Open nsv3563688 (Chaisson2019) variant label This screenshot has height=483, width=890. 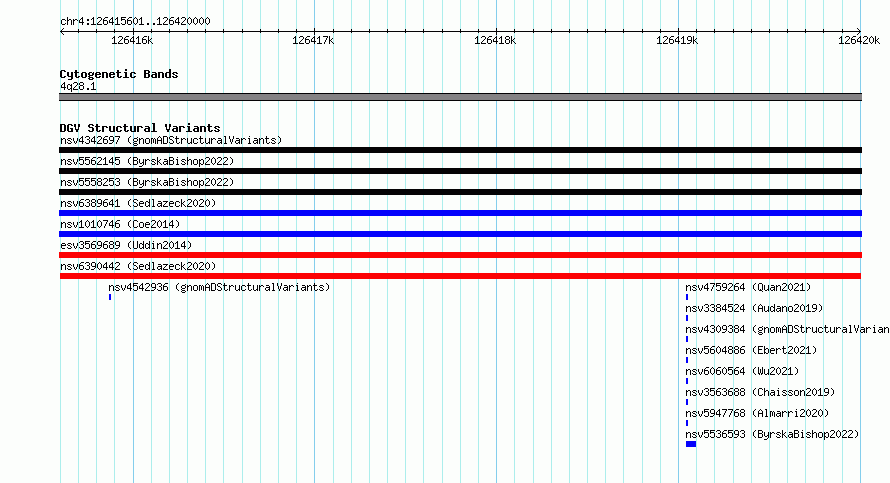760,392
